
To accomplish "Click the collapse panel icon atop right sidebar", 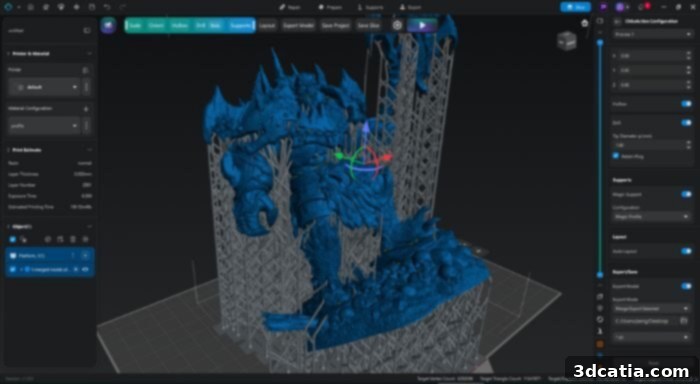I will [600, 21].
